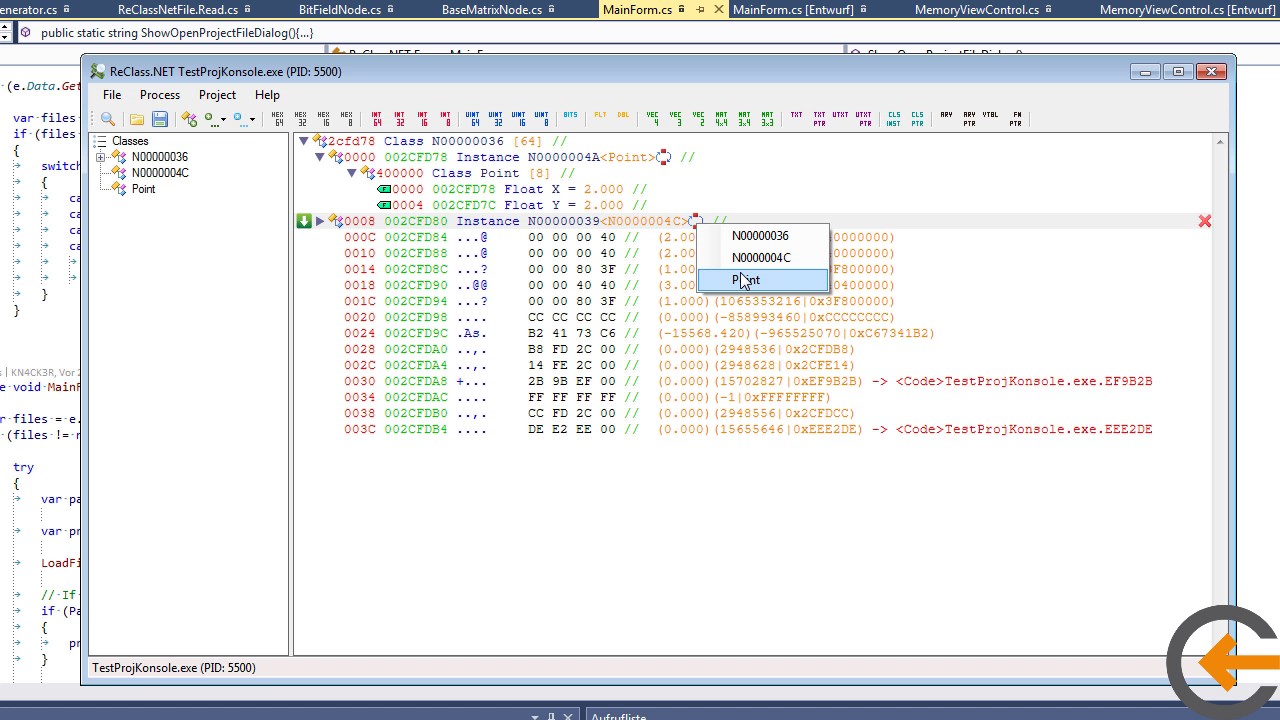
Task: Select the CLS INST class instance type
Action: 894,119
